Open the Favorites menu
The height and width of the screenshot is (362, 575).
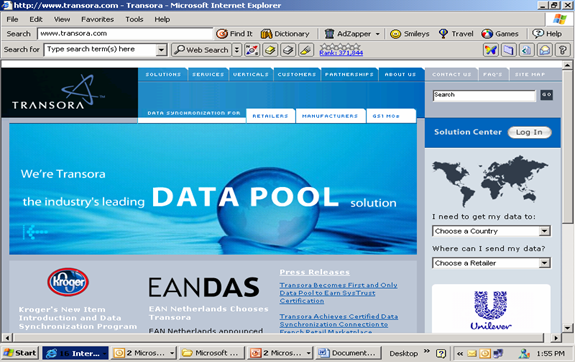point(98,19)
